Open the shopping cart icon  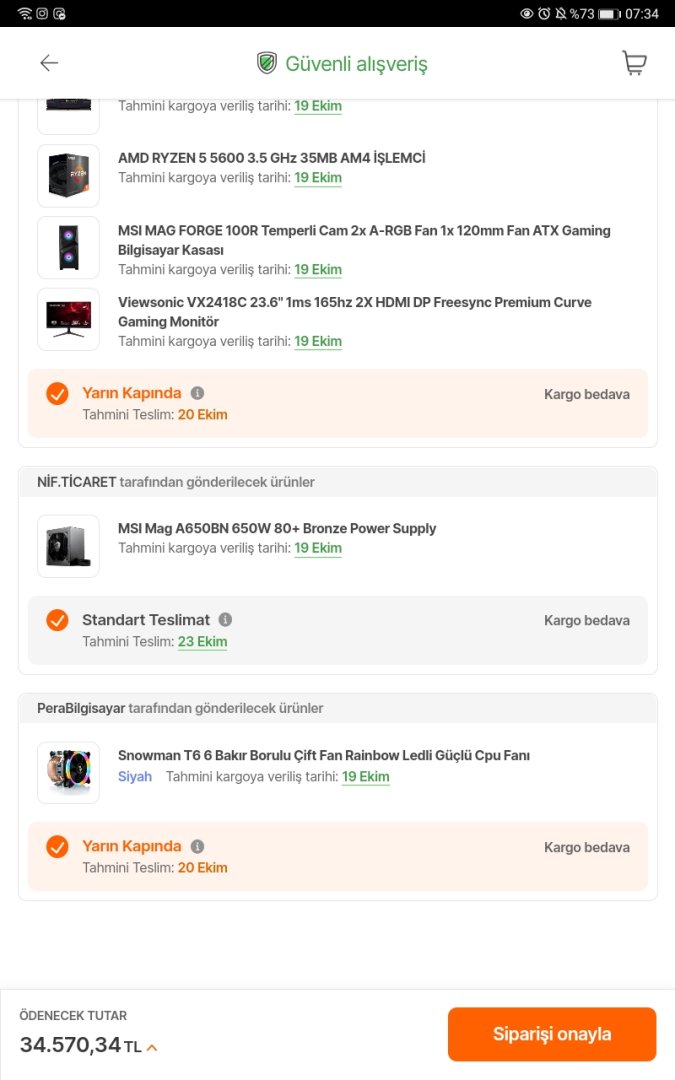pyautogui.click(x=634, y=63)
